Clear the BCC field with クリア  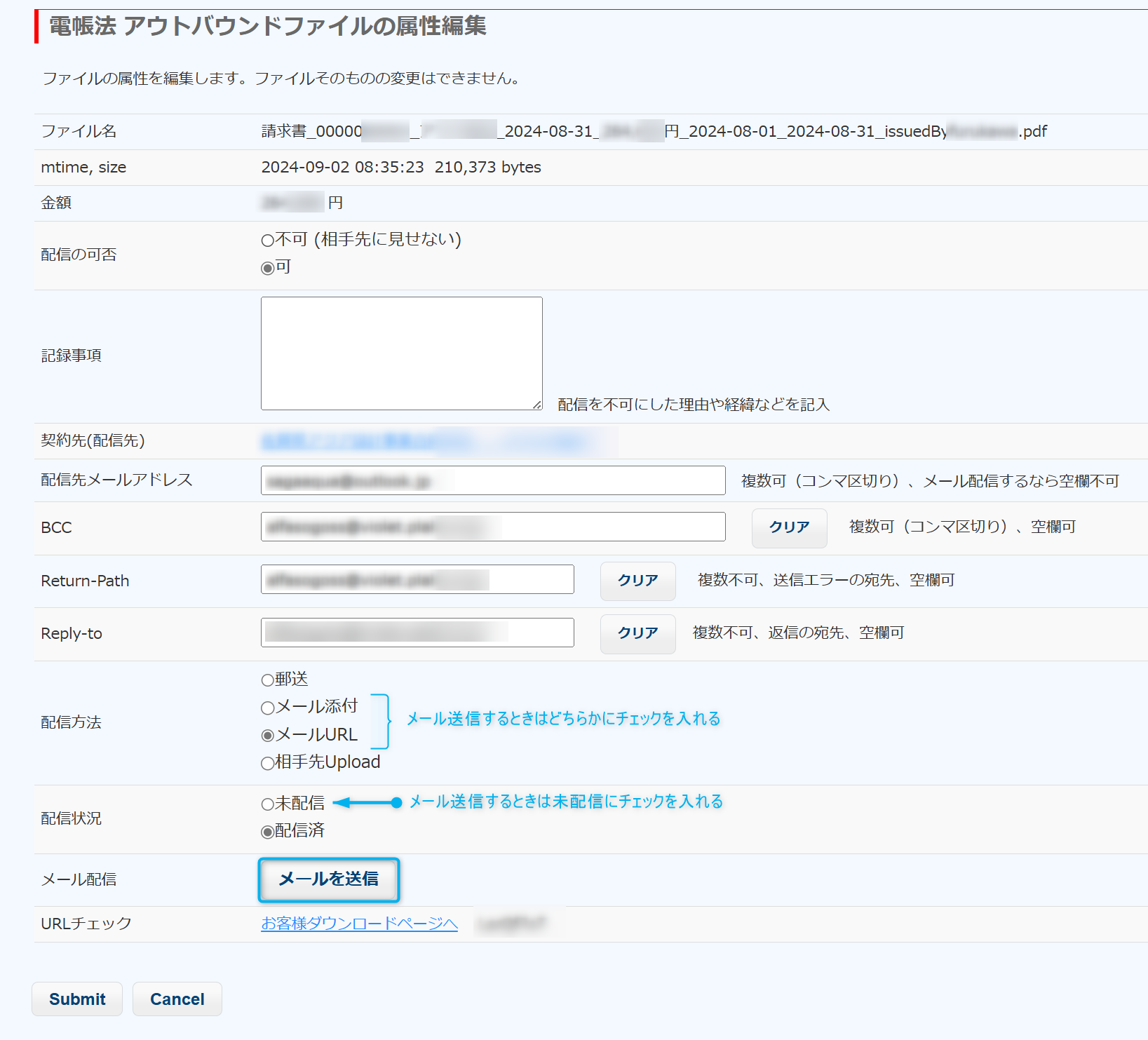pos(789,527)
